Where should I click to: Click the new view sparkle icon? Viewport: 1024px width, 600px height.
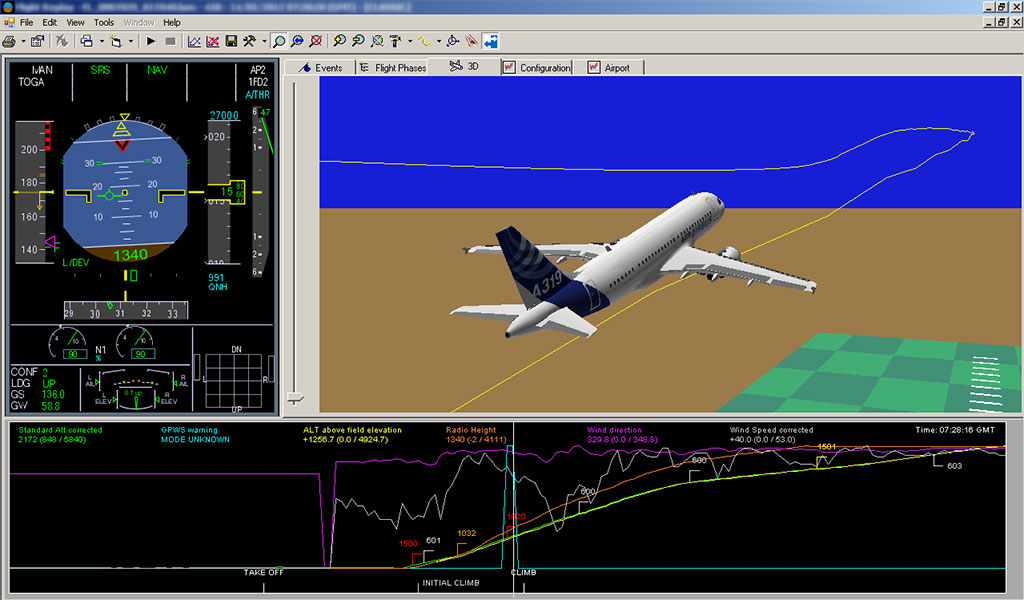[116, 42]
